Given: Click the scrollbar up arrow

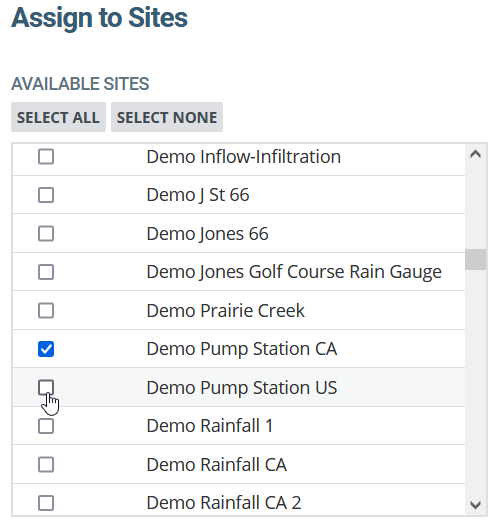Looking at the screenshot, I should [475, 155].
